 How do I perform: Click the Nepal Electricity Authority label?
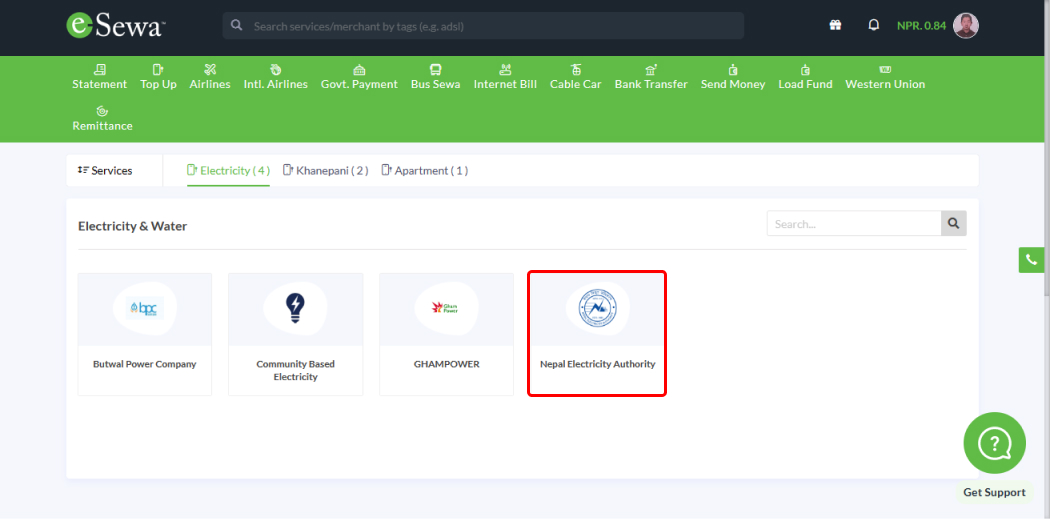coord(597,364)
